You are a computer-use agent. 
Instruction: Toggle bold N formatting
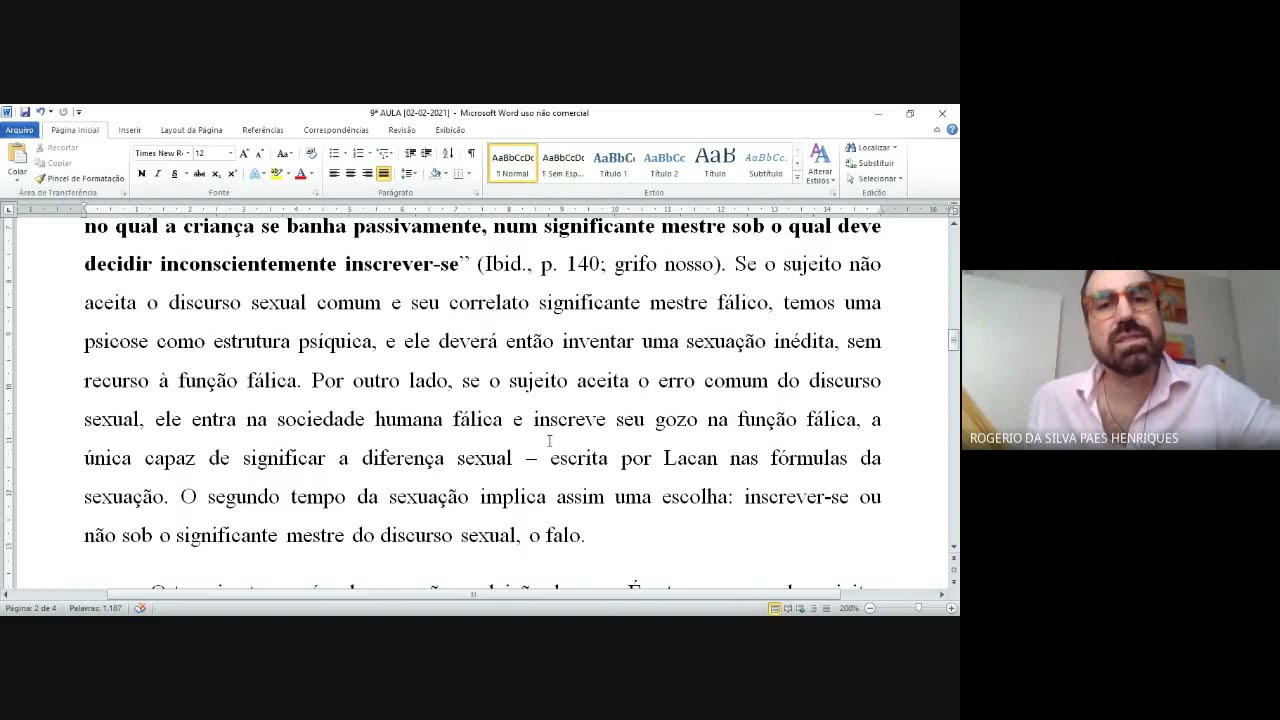(141, 174)
